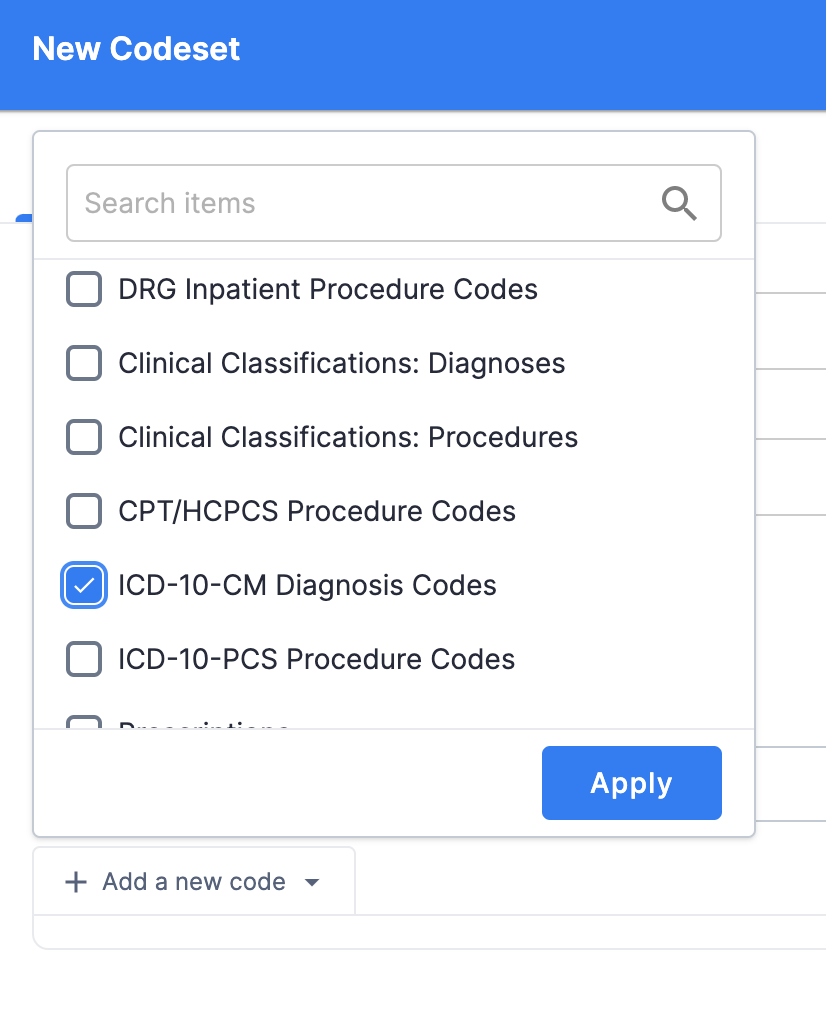Open the Add a new code dropdown
Image resolution: width=826 pixels, height=1022 pixels.
pos(194,882)
